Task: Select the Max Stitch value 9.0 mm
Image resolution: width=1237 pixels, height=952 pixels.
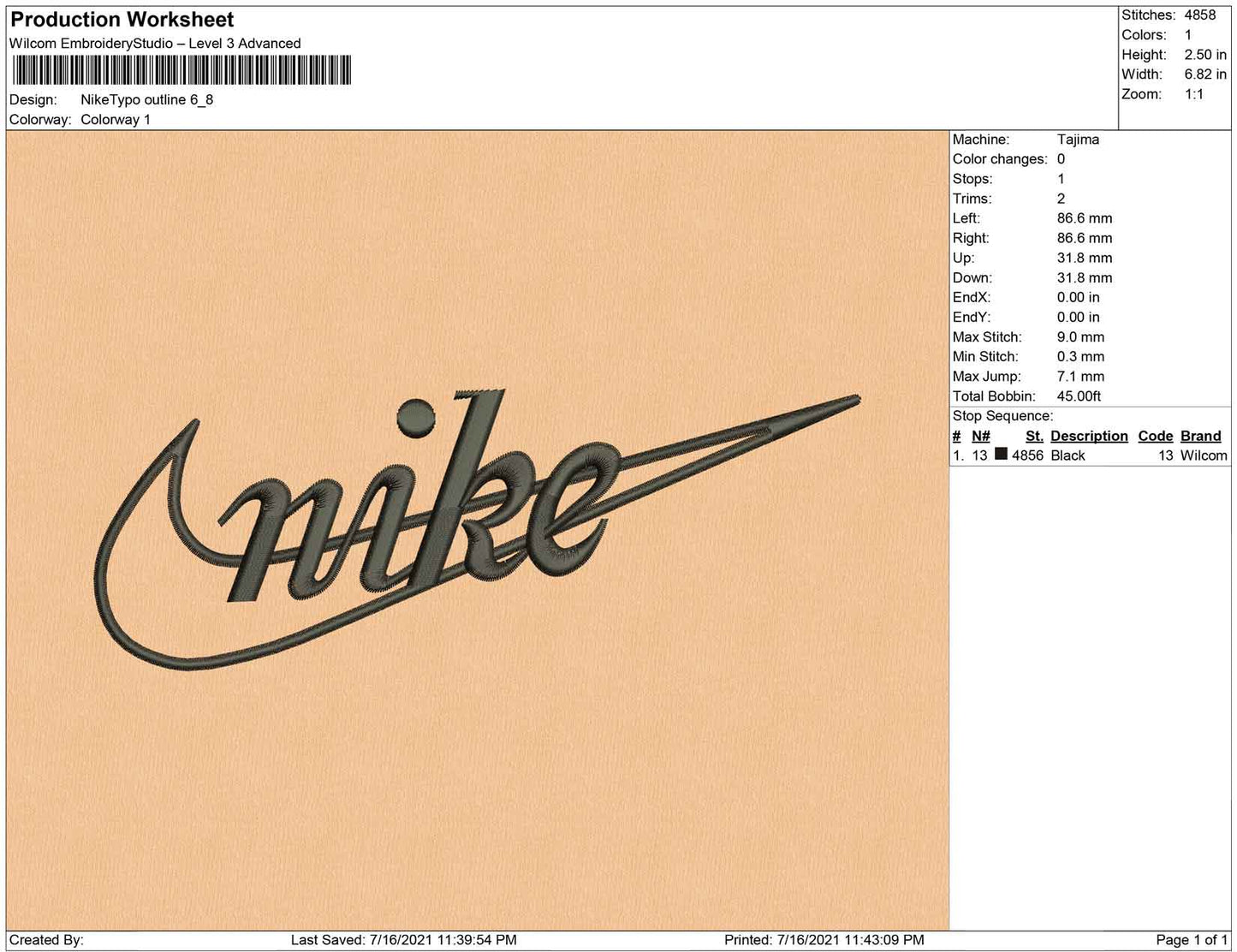Action: tap(1080, 337)
